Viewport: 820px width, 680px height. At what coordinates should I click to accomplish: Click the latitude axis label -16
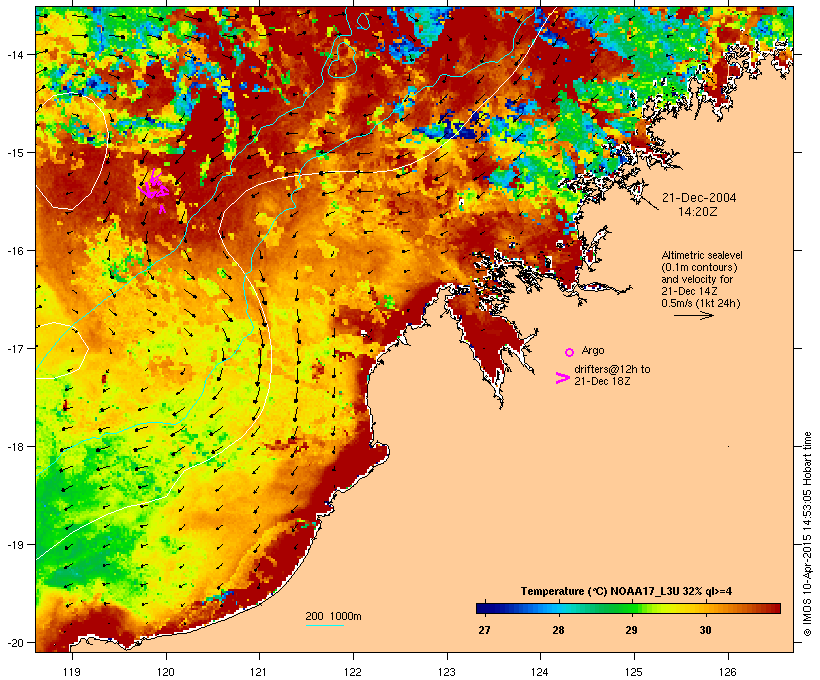tap(15, 251)
